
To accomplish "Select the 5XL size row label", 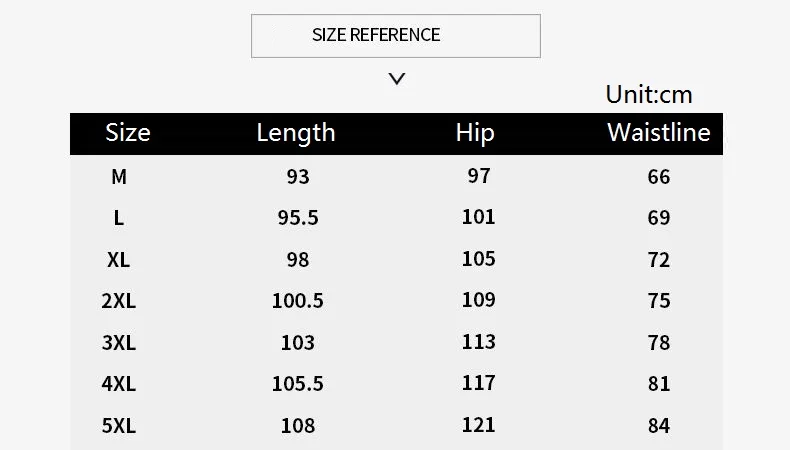I will (118, 426).
